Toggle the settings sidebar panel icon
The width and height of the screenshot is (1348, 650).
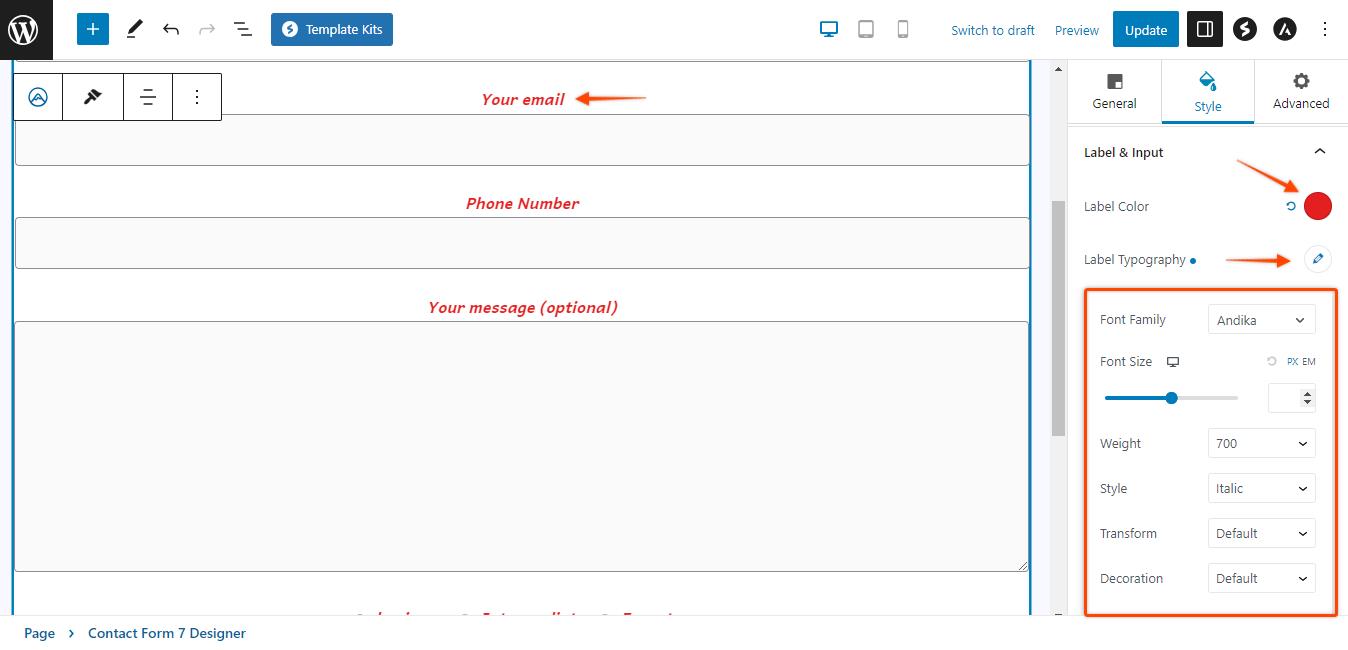(x=1205, y=29)
